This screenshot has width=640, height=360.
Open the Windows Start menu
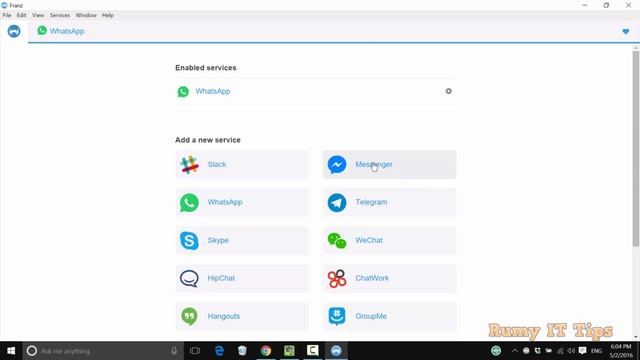point(11,351)
